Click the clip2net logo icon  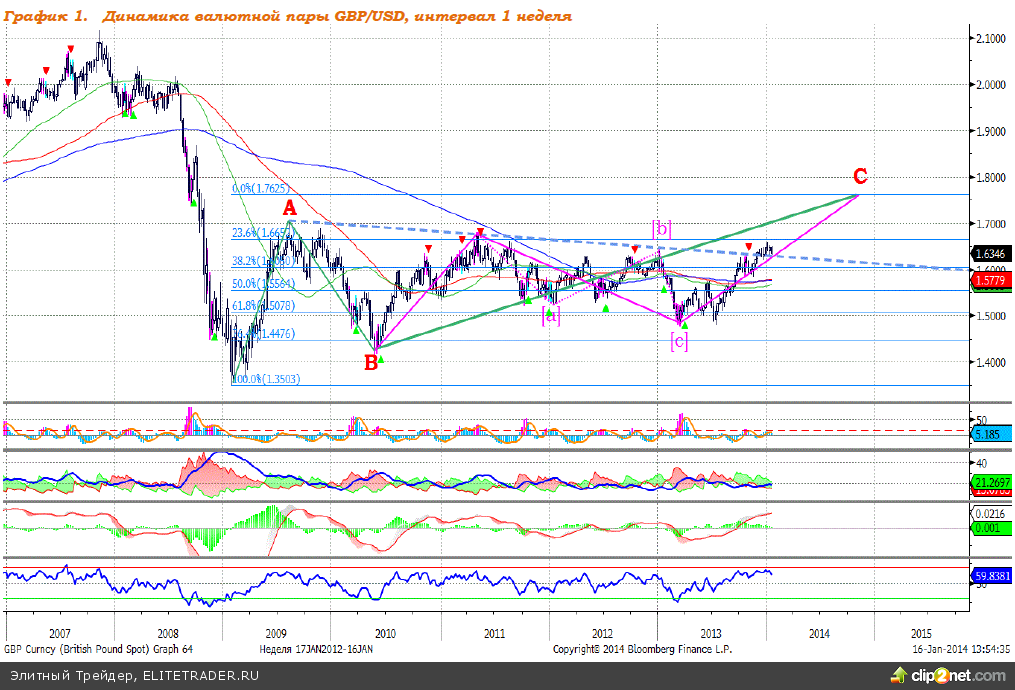[922, 677]
